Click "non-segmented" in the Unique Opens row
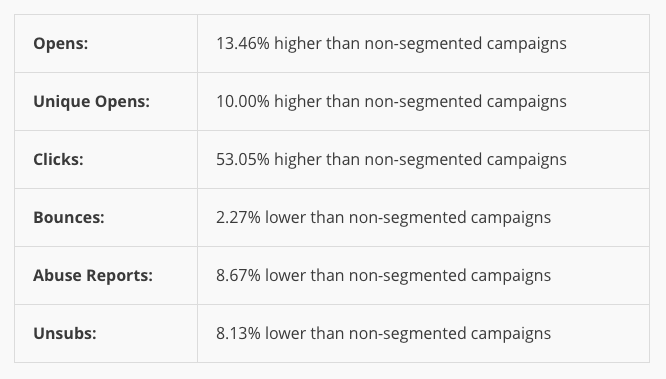666x379 pixels. pos(423,102)
